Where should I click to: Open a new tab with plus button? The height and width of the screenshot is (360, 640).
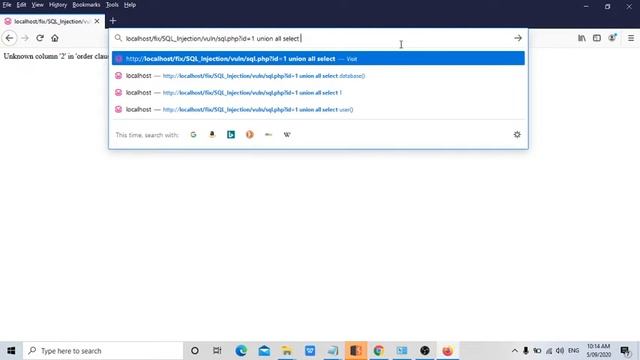(113, 21)
